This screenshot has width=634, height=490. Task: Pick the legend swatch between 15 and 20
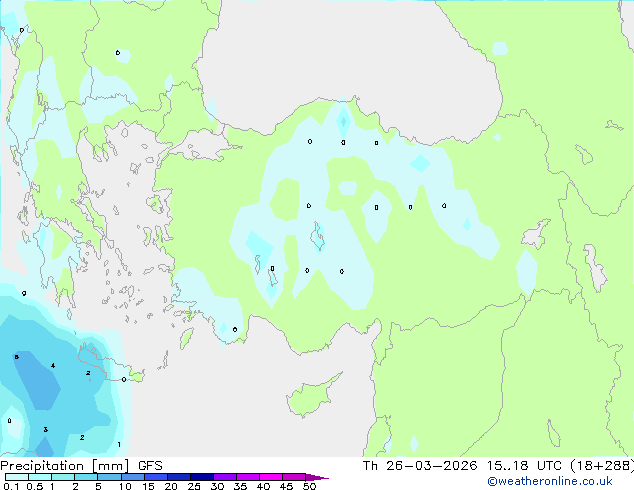tap(155, 477)
